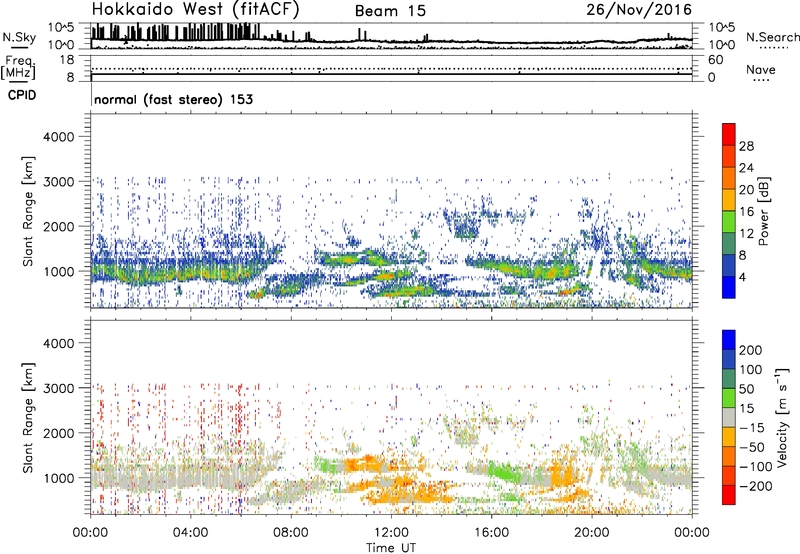Viewport: 800px width, 554px height.
Task: Click the '1000' tick on the velocity panel
Action: coord(59,478)
